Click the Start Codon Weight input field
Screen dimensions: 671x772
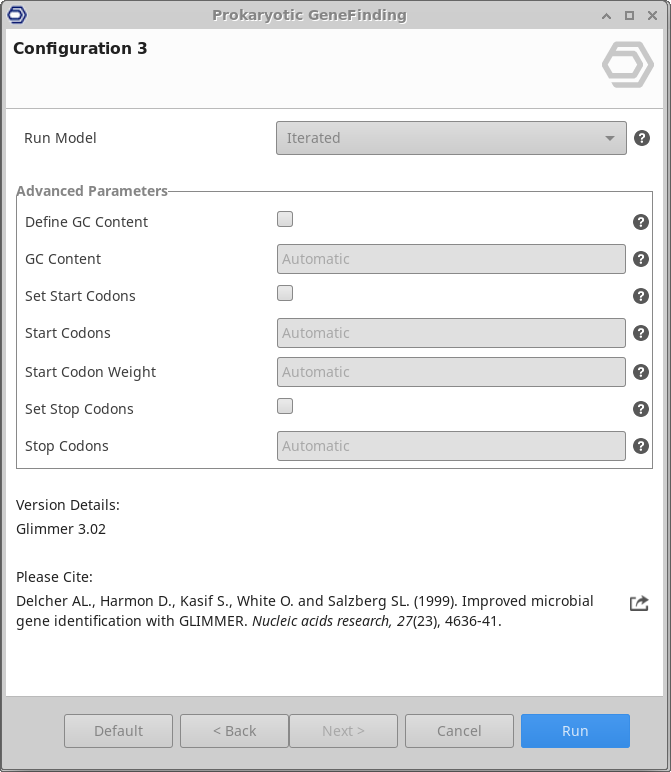pos(451,372)
